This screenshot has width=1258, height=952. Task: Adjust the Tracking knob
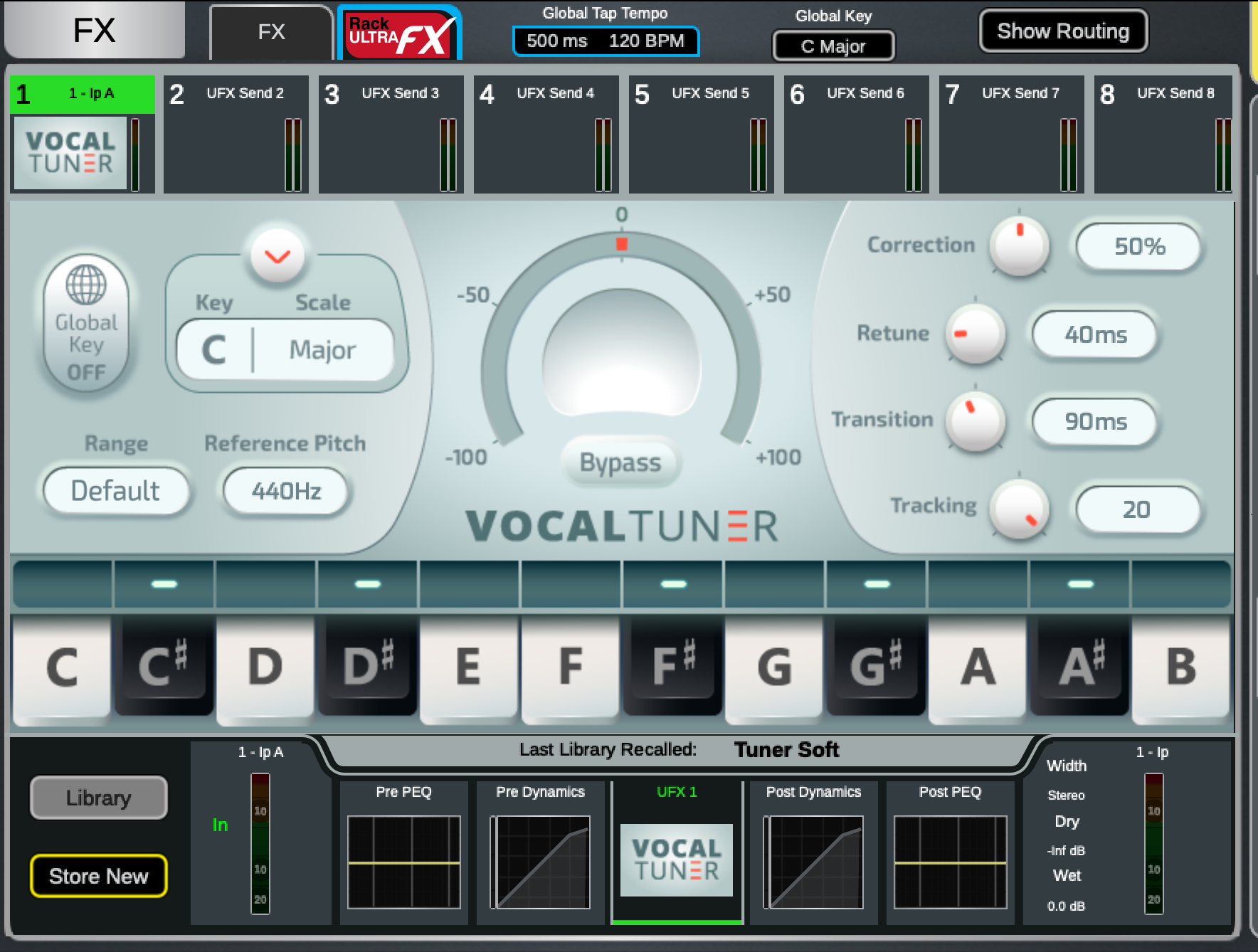pos(1019,509)
